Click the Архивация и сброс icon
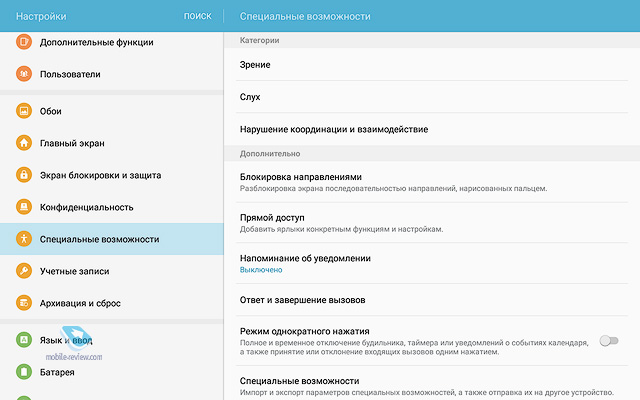This screenshot has height=400, width=640. pyautogui.click(x=24, y=303)
